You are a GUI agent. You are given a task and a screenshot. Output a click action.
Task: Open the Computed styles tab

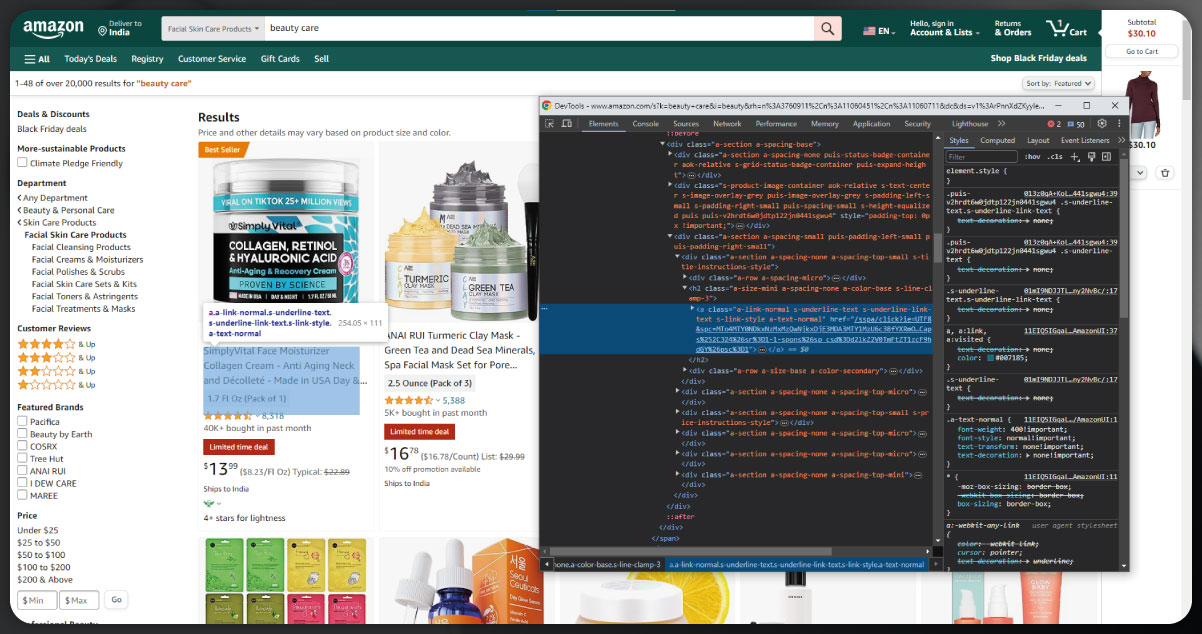[997, 141]
